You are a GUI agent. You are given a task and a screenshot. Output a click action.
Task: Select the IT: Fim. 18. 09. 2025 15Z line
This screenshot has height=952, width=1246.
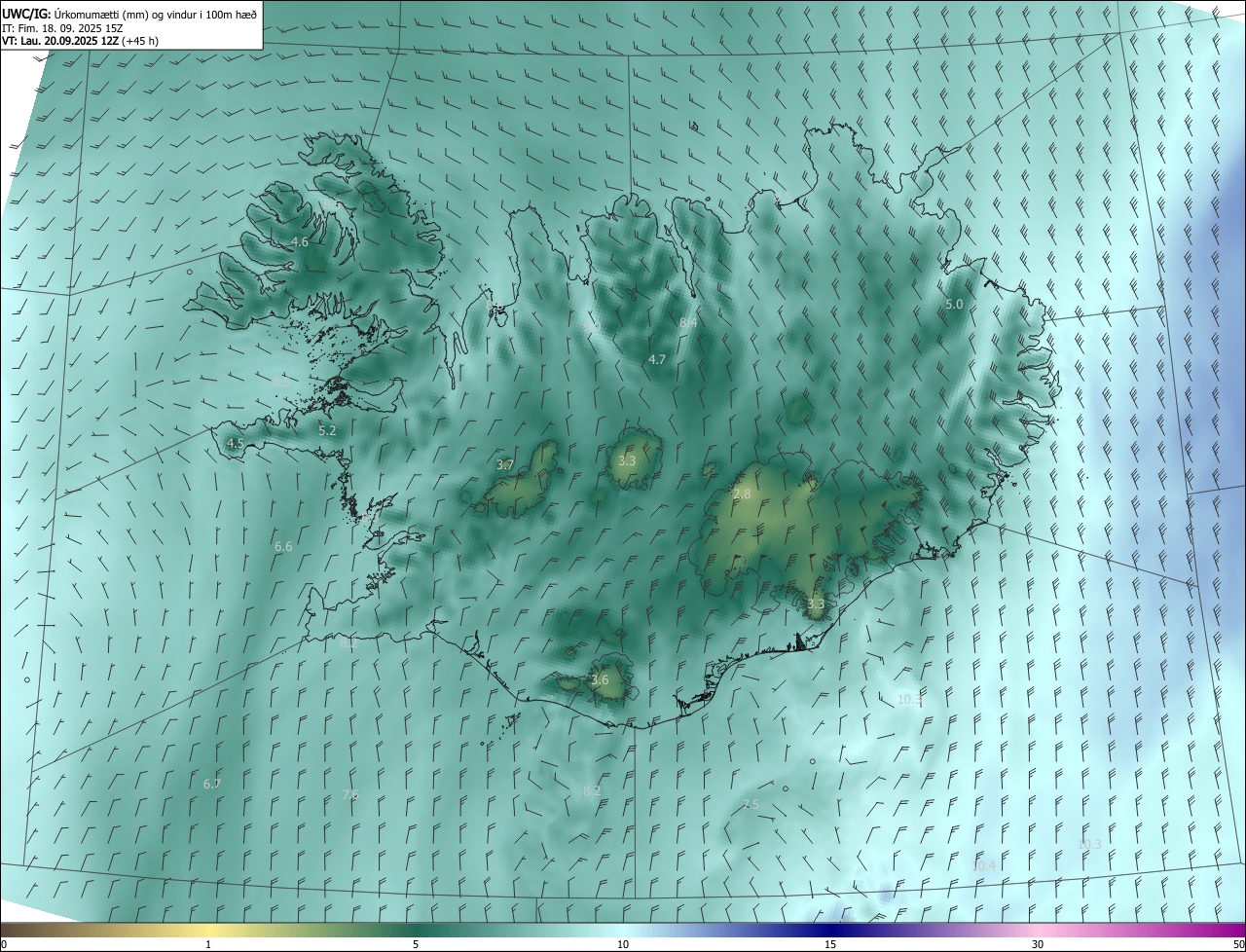pyautogui.click(x=62, y=27)
